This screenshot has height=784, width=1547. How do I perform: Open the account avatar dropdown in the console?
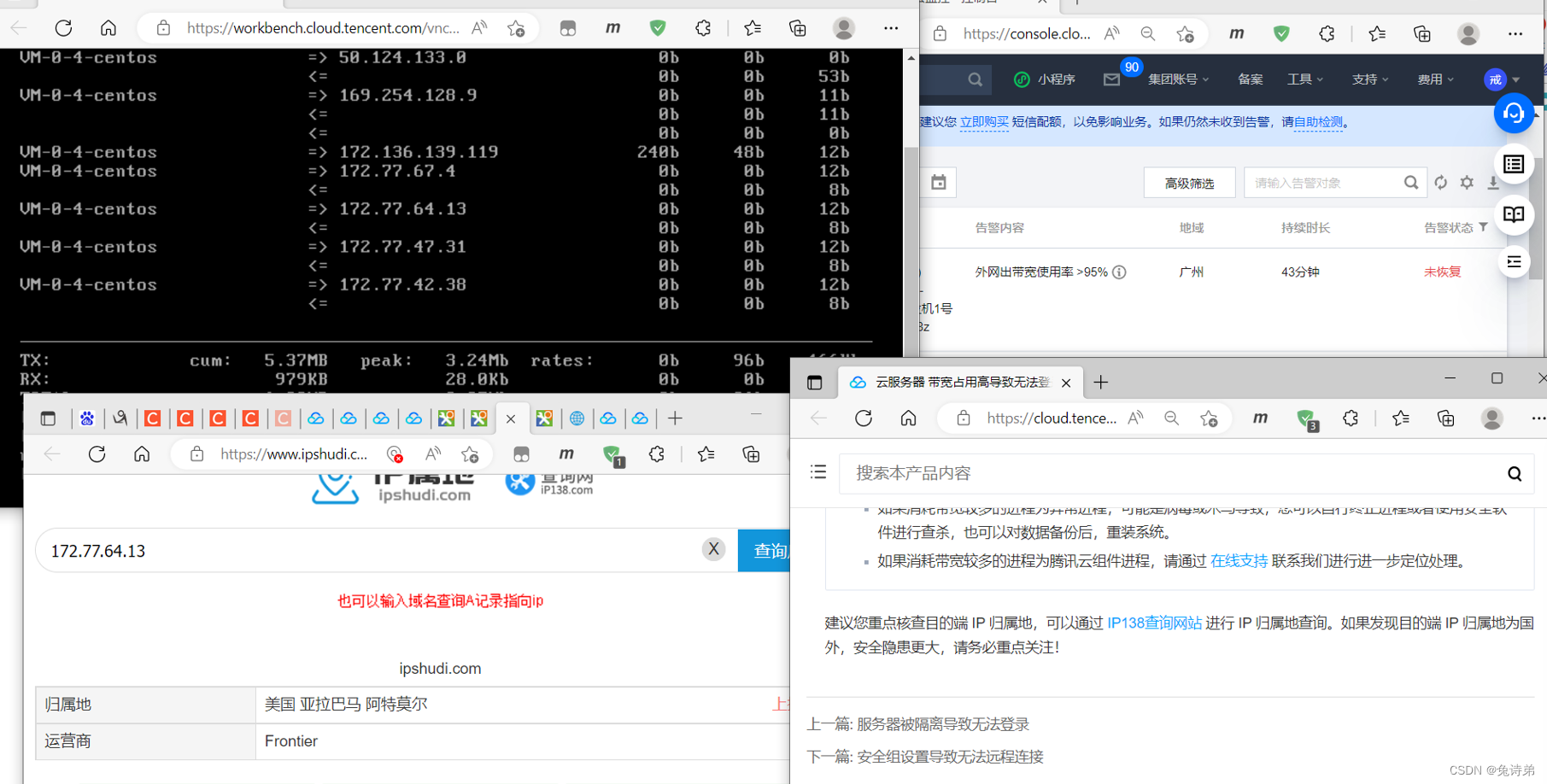point(1502,79)
